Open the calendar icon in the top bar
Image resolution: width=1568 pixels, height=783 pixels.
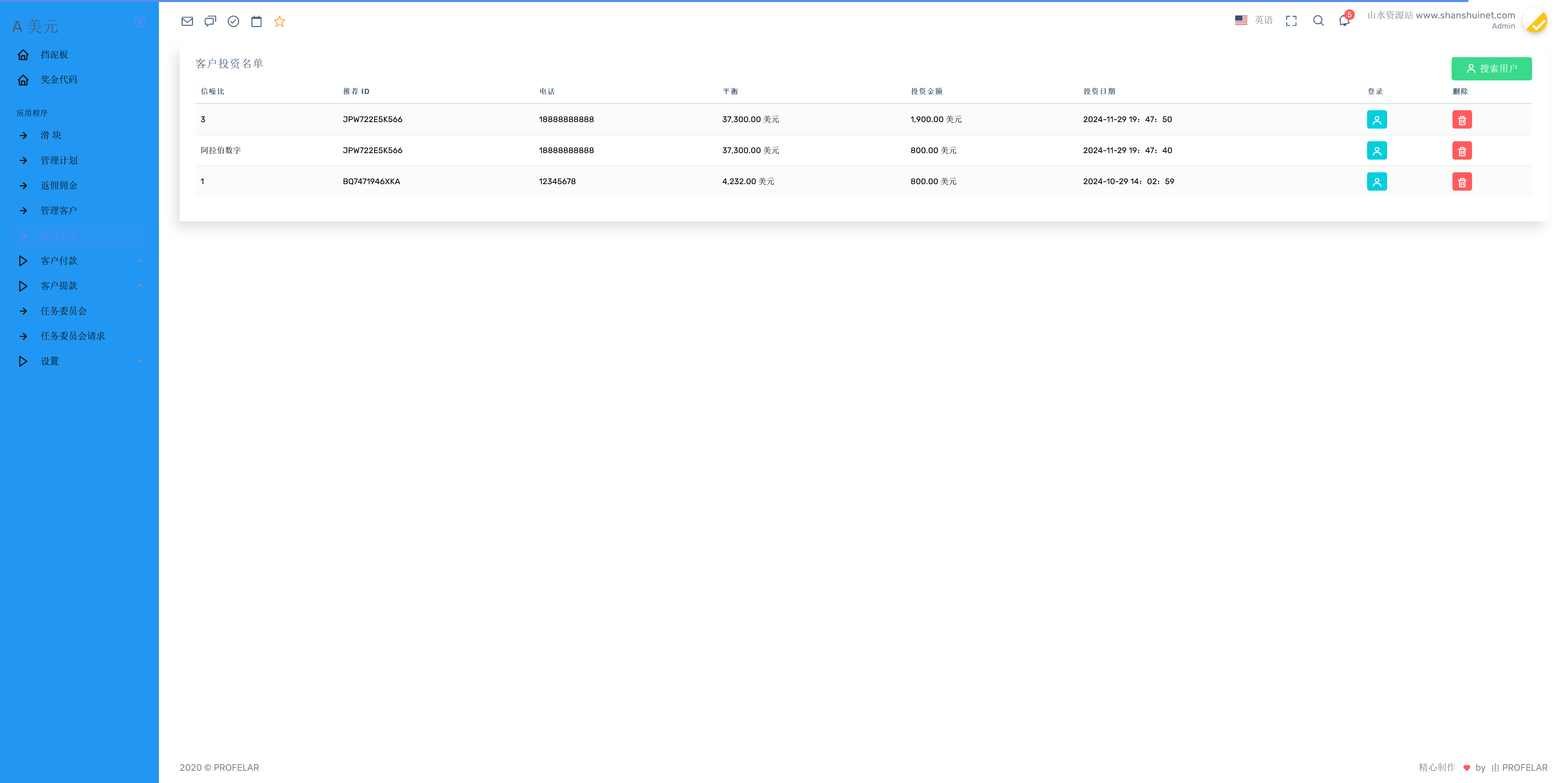click(256, 21)
